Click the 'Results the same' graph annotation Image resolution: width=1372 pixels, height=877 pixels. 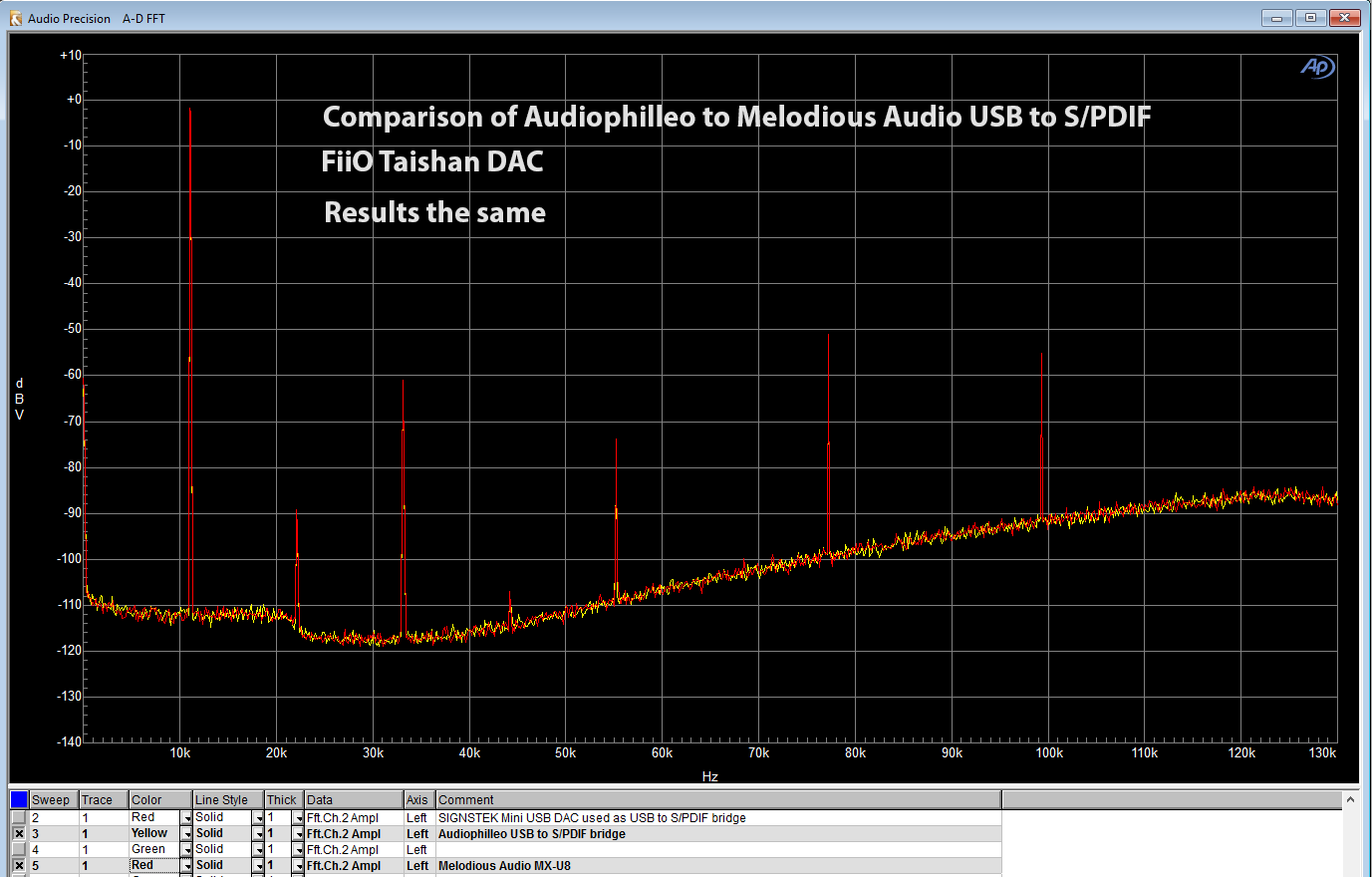[x=434, y=212]
